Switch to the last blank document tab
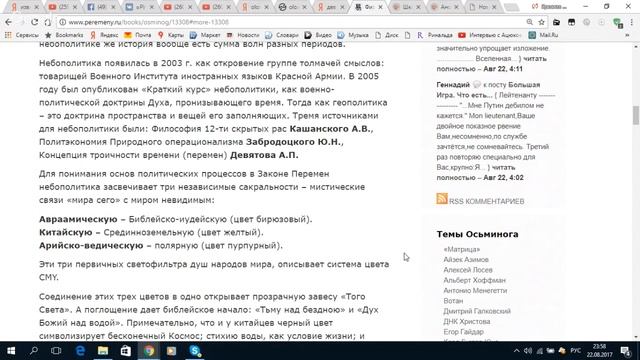Image resolution: width=640 pixels, height=360 pixels. (x=483, y=7)
